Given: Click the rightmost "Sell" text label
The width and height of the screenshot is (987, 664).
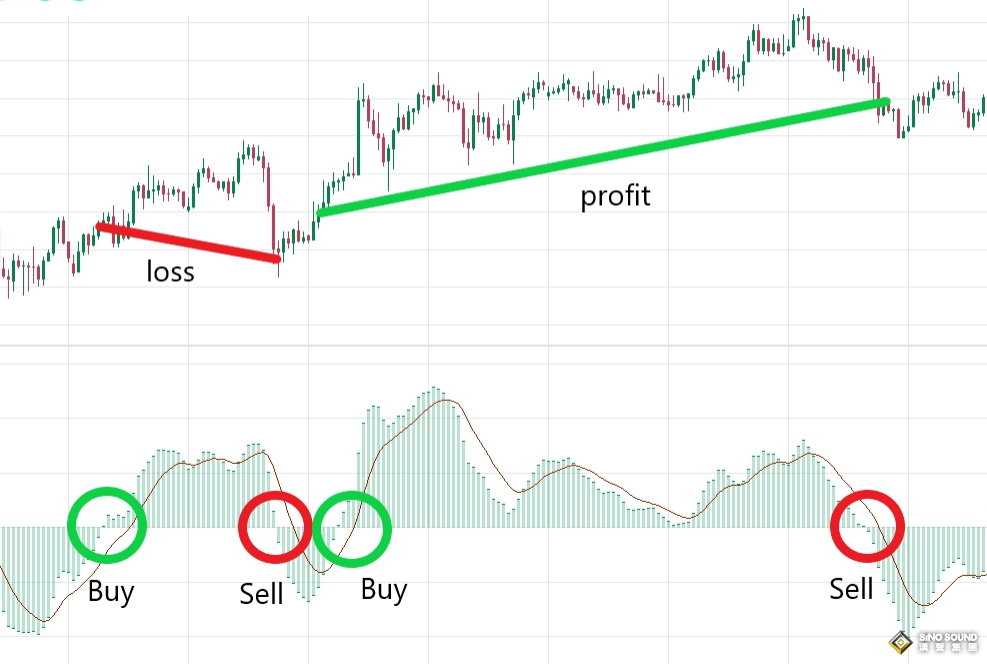Looking at the screenshot, I should [851, 589].
